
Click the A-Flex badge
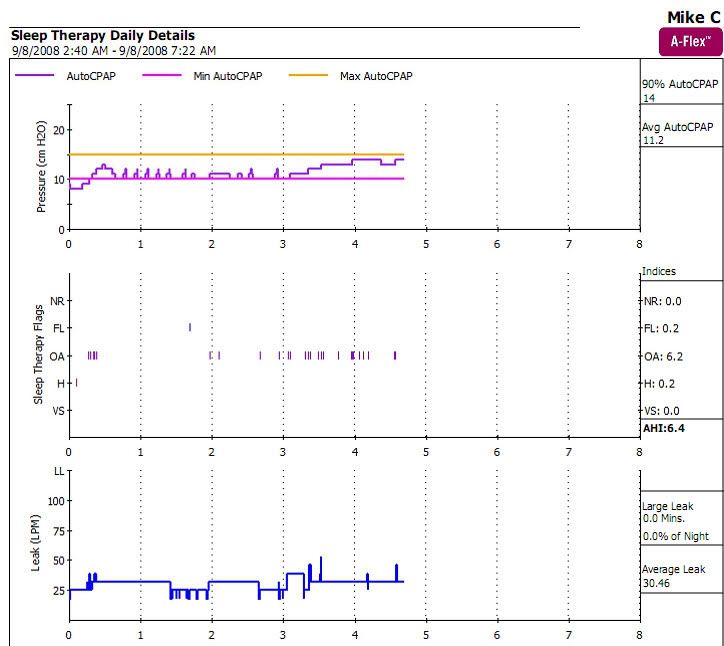[x=691, y=42]
